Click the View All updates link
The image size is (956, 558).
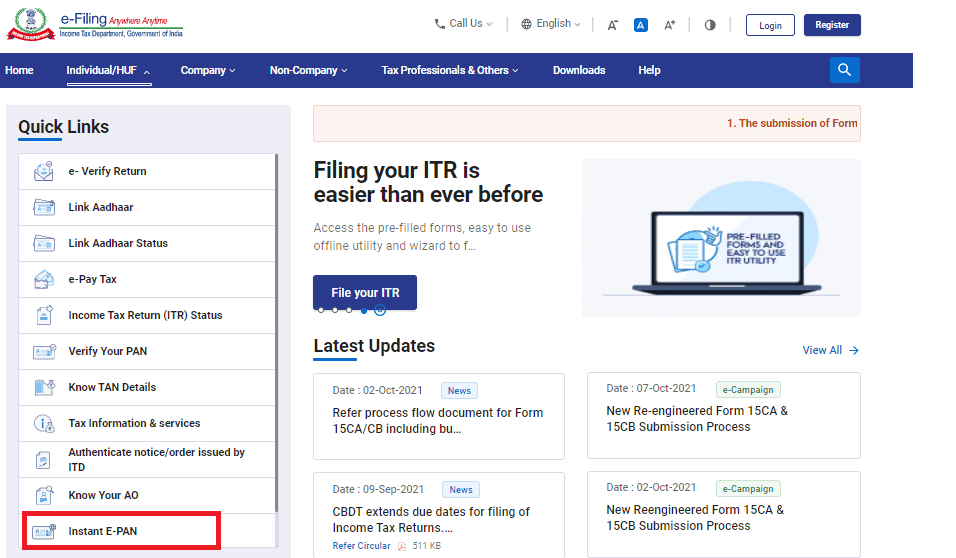pos(830,351)
